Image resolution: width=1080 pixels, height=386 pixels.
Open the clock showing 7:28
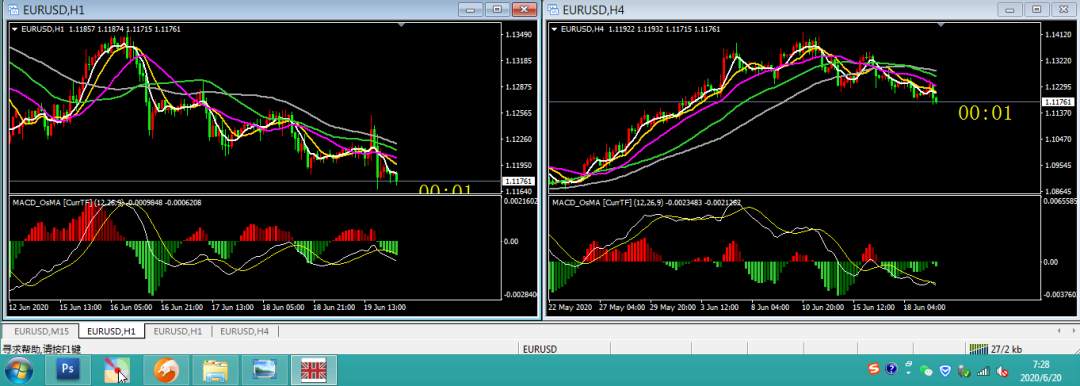[1042, 370]
